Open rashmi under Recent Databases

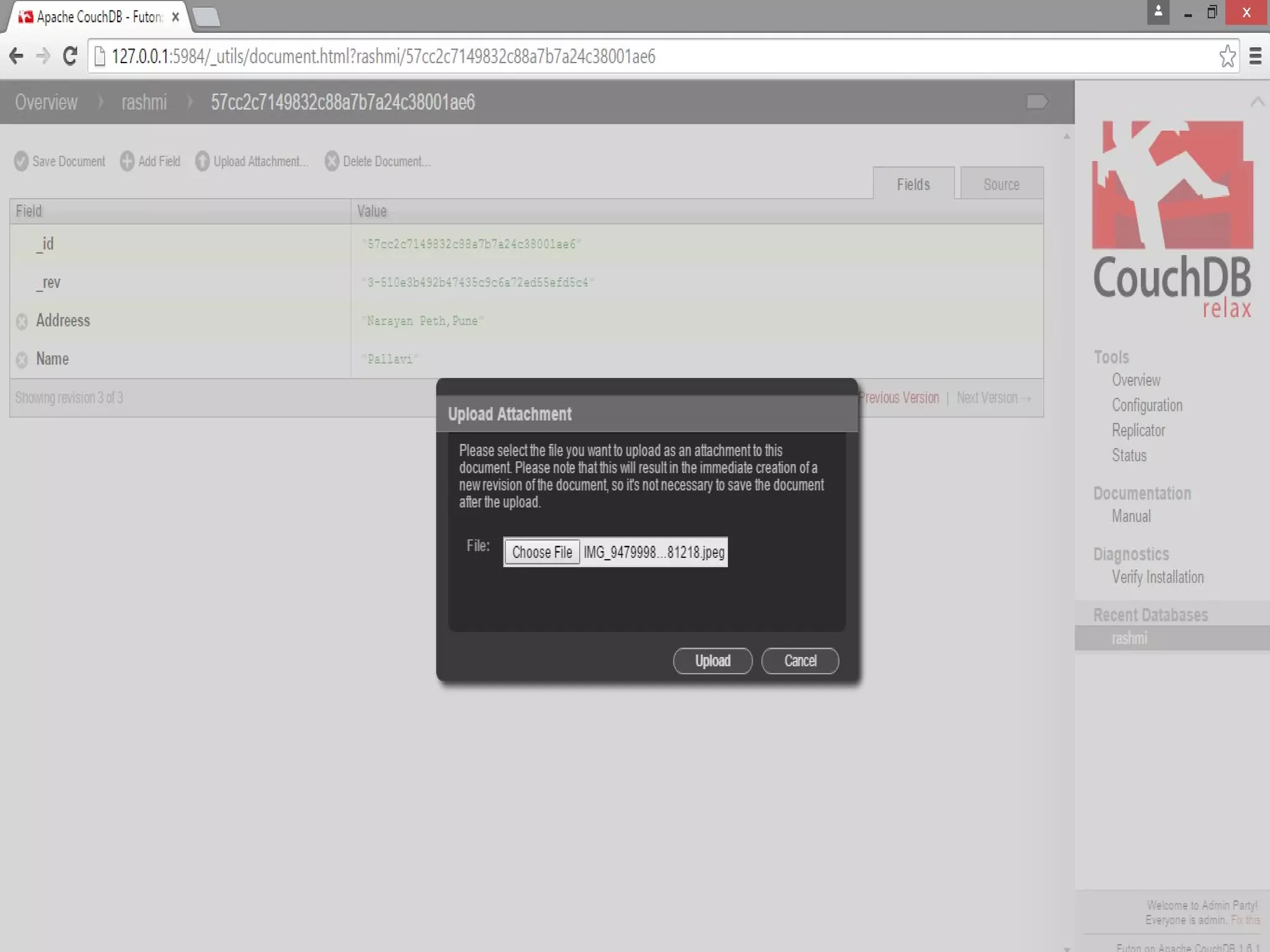(1129, 638)
